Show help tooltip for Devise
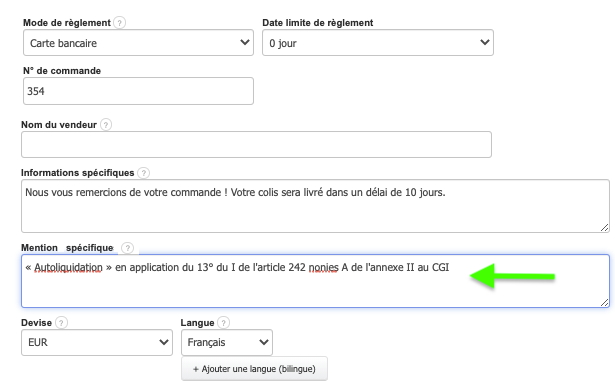 61,323
